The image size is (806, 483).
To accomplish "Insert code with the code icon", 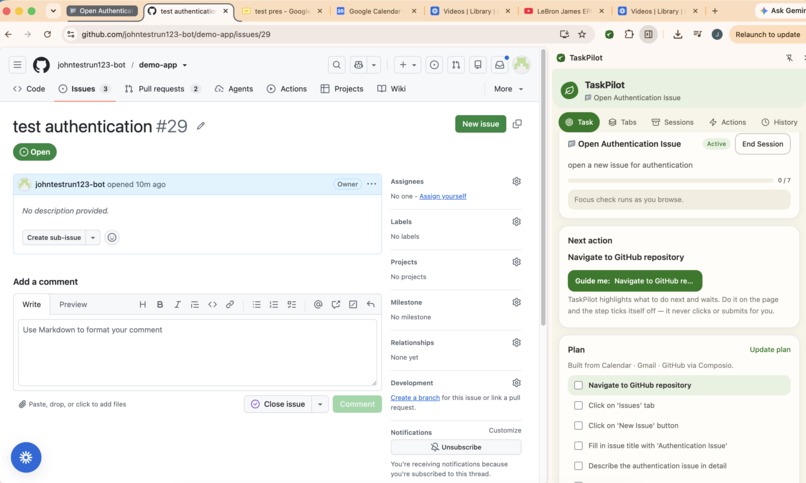I will (x=212, y=304).
